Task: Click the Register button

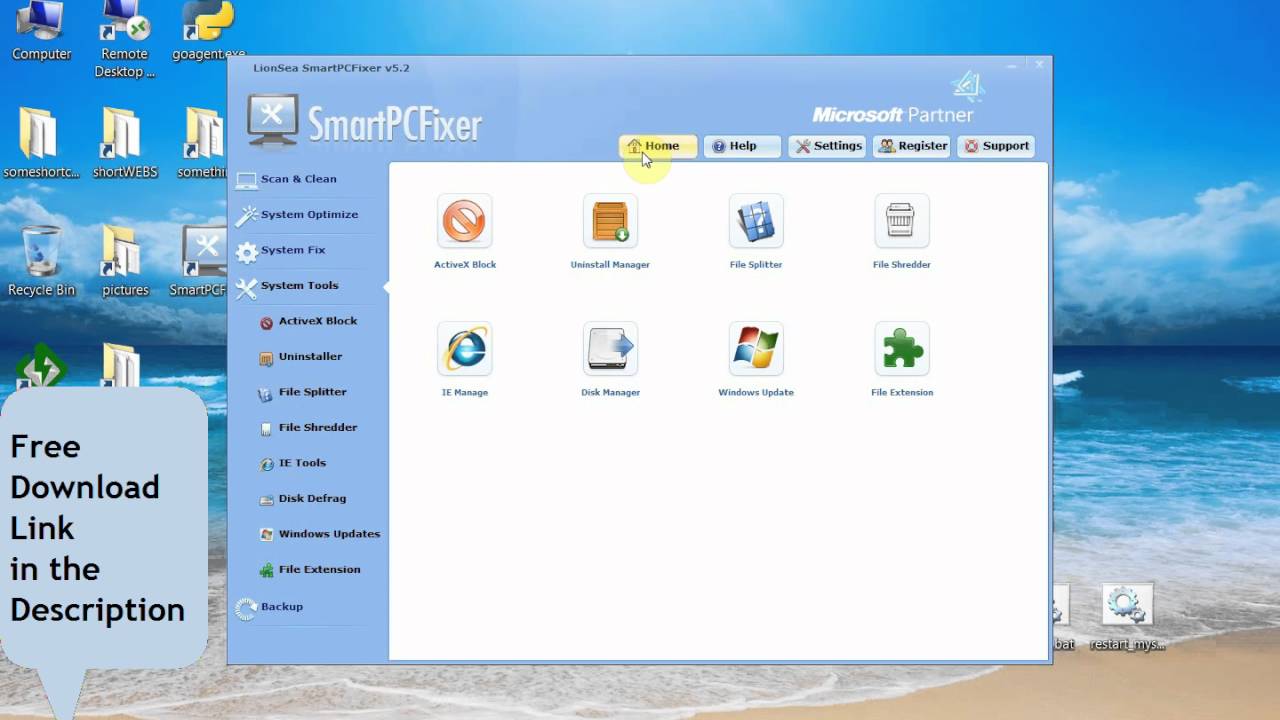Action: 912,146
